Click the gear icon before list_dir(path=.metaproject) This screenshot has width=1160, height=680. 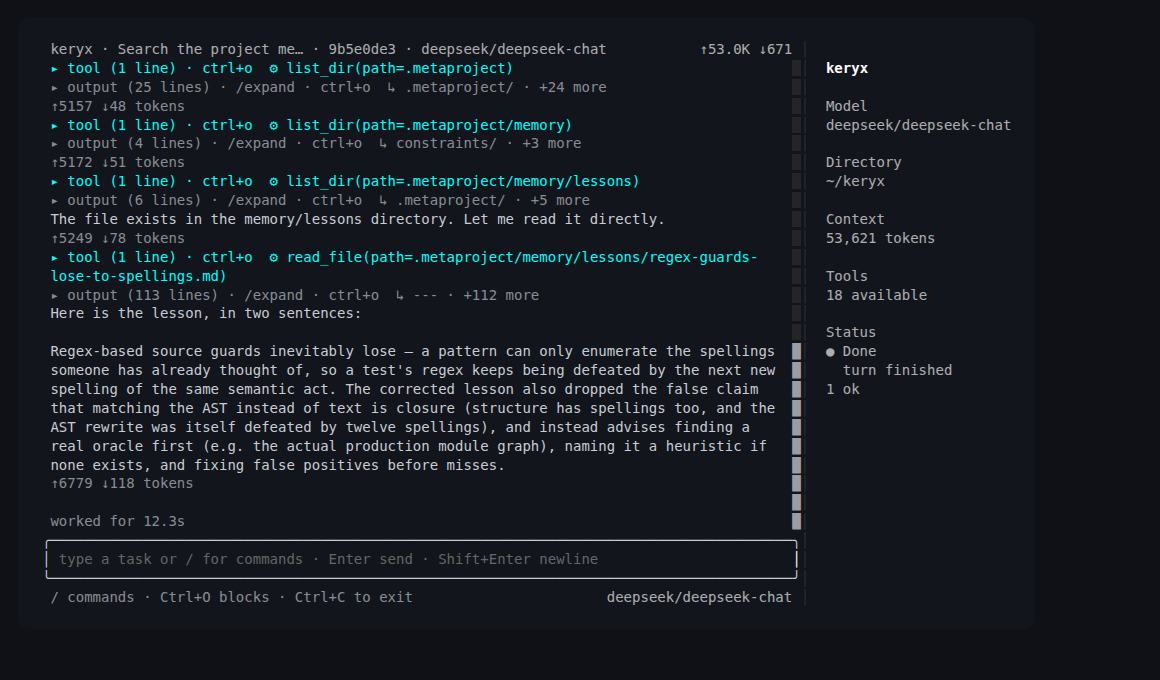[x=273, y=68]
